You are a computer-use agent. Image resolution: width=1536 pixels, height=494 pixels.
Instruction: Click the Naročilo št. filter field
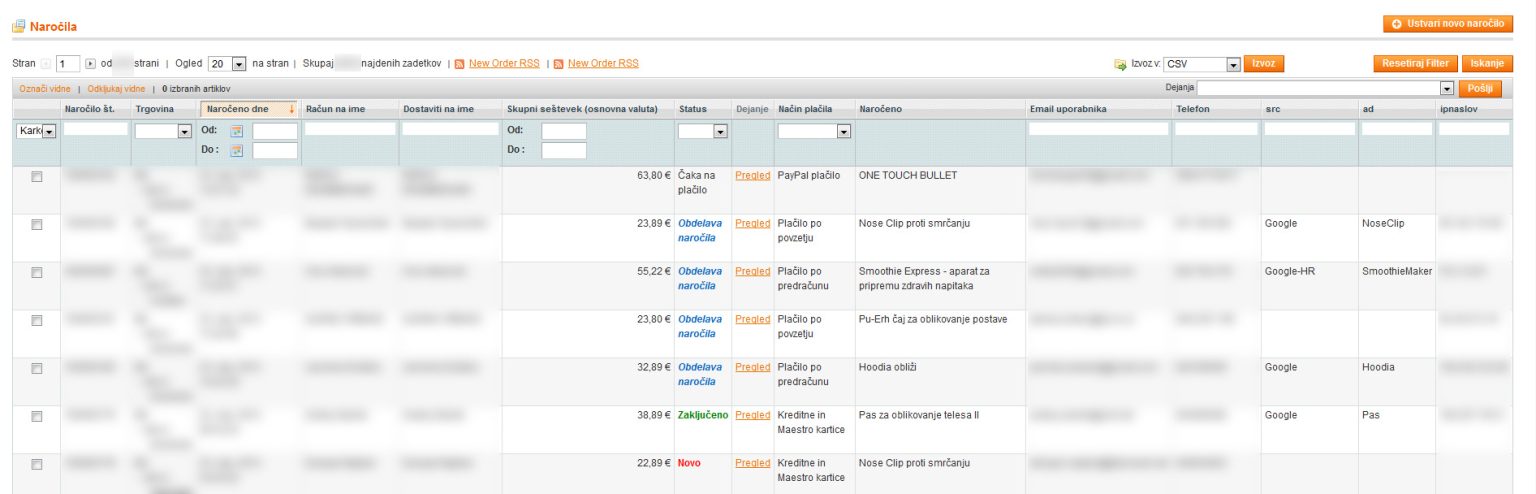tap(97, 129)
